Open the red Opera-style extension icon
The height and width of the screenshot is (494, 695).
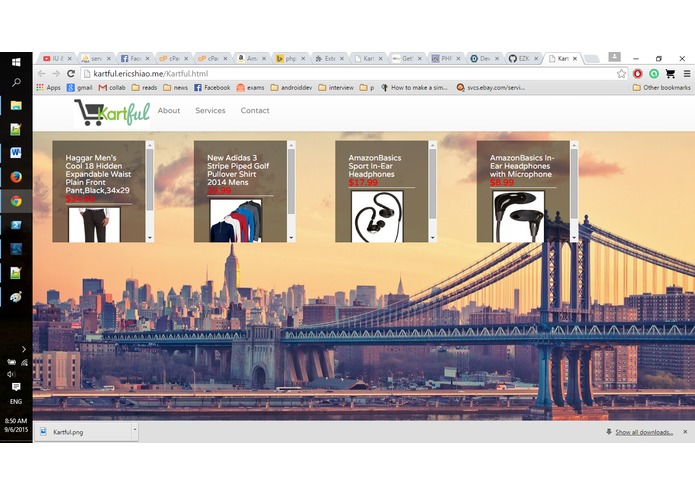click(x=638, y=74)
